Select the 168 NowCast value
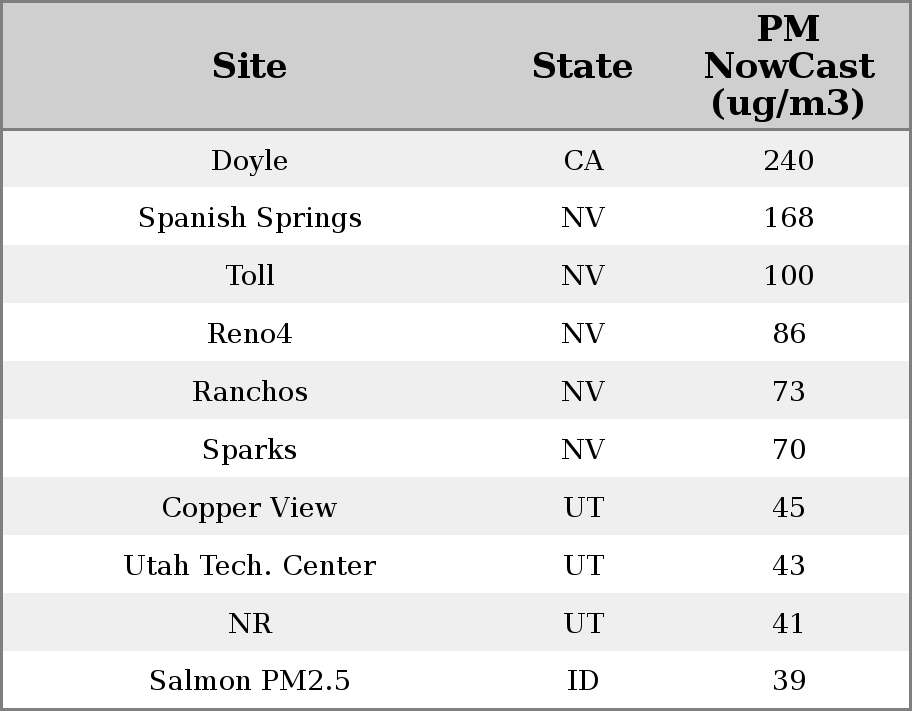Viewport: 912px width, 711px height. tap(788, 218)
